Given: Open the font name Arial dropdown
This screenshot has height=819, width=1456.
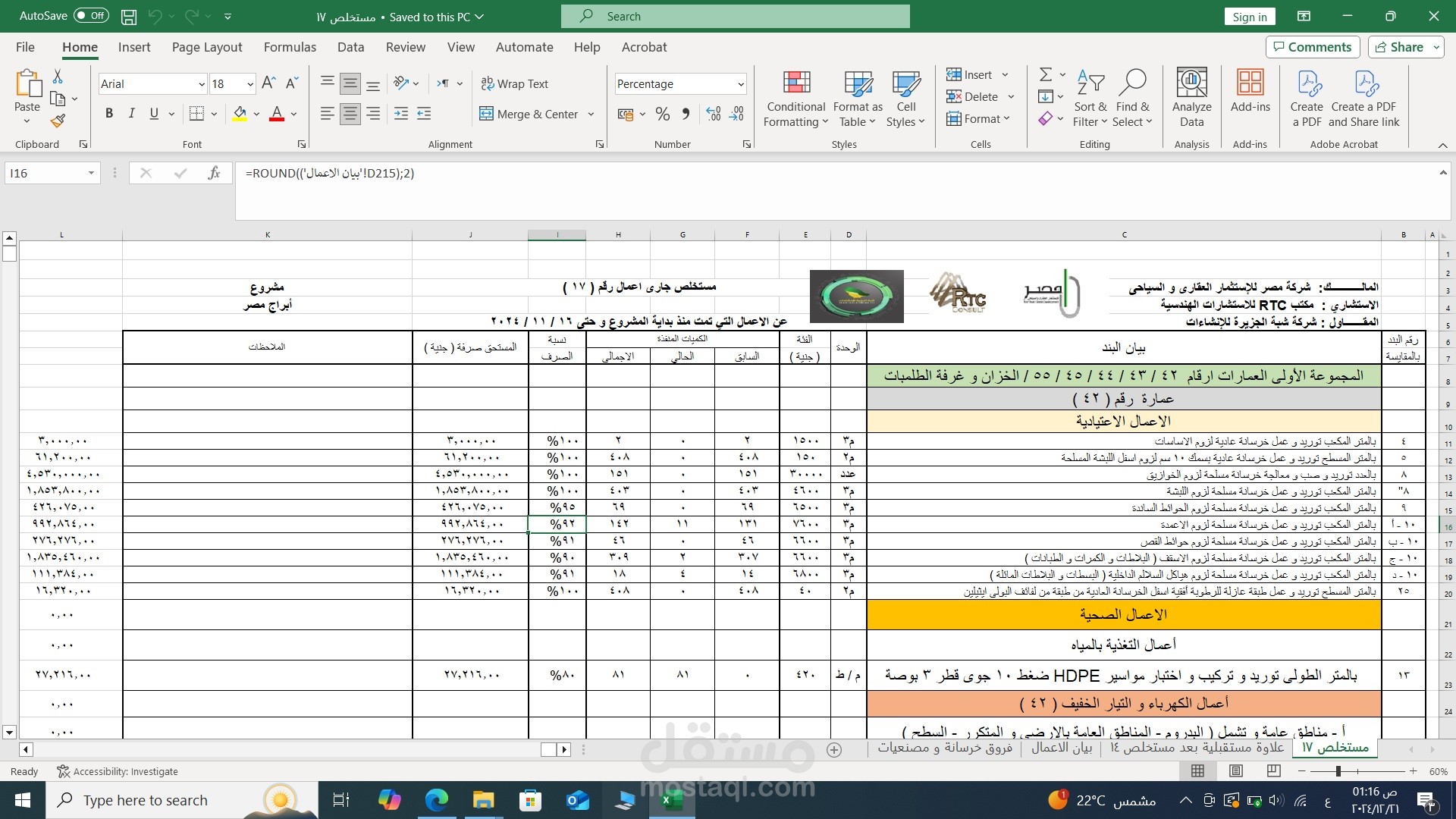Looking at the screenshot, I should (202, 84).
